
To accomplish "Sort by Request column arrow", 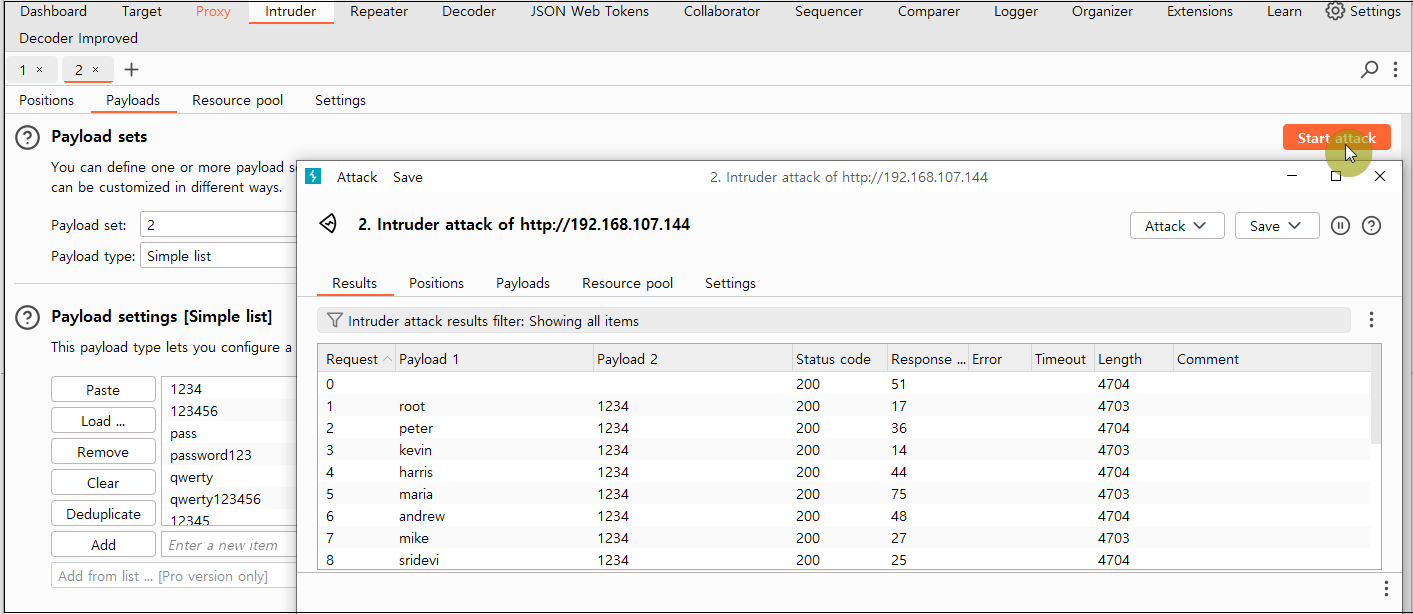I will tap(387, 359).
